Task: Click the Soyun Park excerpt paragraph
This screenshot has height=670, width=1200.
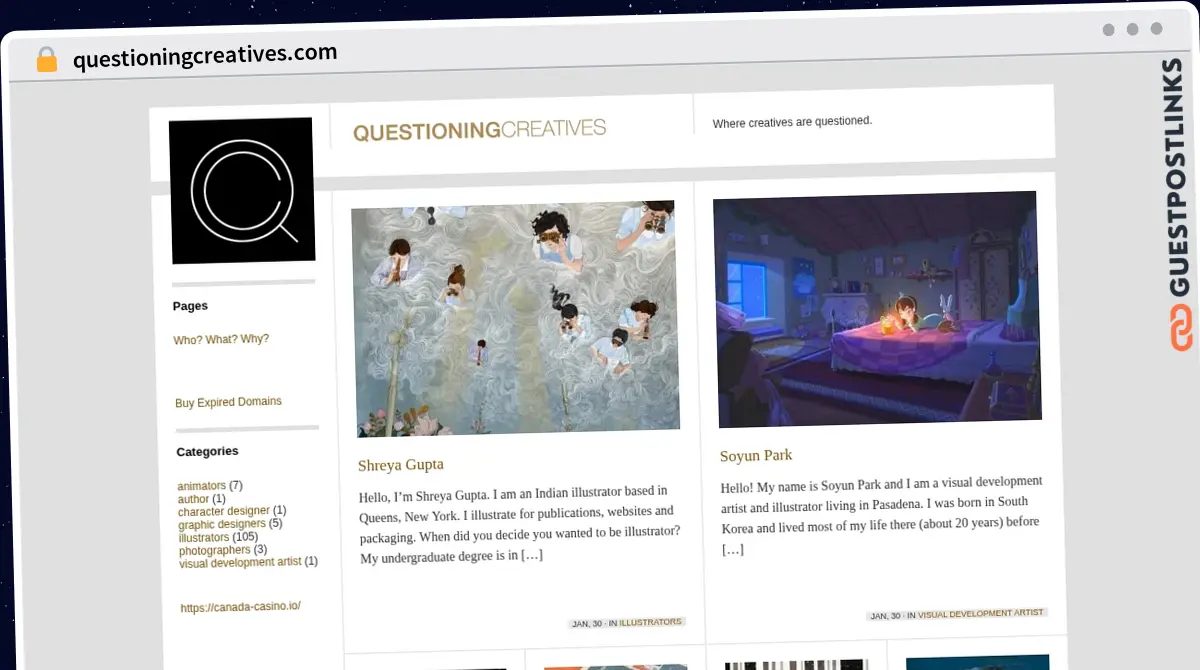Action: (881, 515)
